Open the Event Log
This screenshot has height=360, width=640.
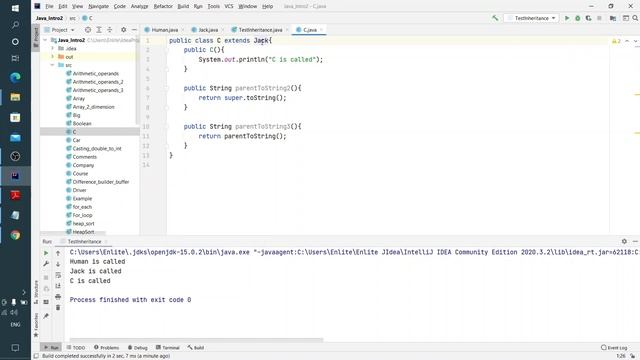[x=614, y=347]
